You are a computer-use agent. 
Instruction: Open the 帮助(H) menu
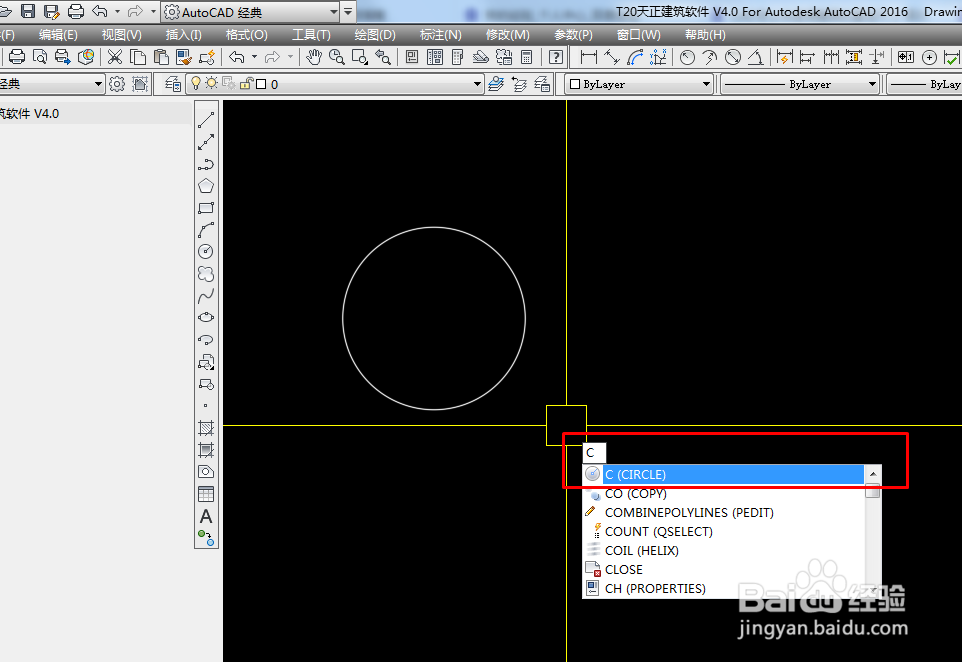pyautogui.click(x=705, y=35)
